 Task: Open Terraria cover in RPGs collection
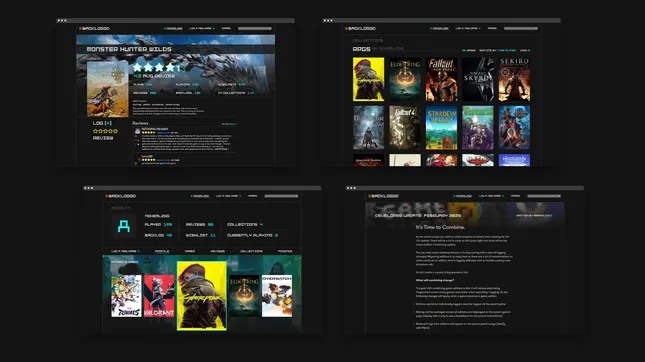coord(478,128)
